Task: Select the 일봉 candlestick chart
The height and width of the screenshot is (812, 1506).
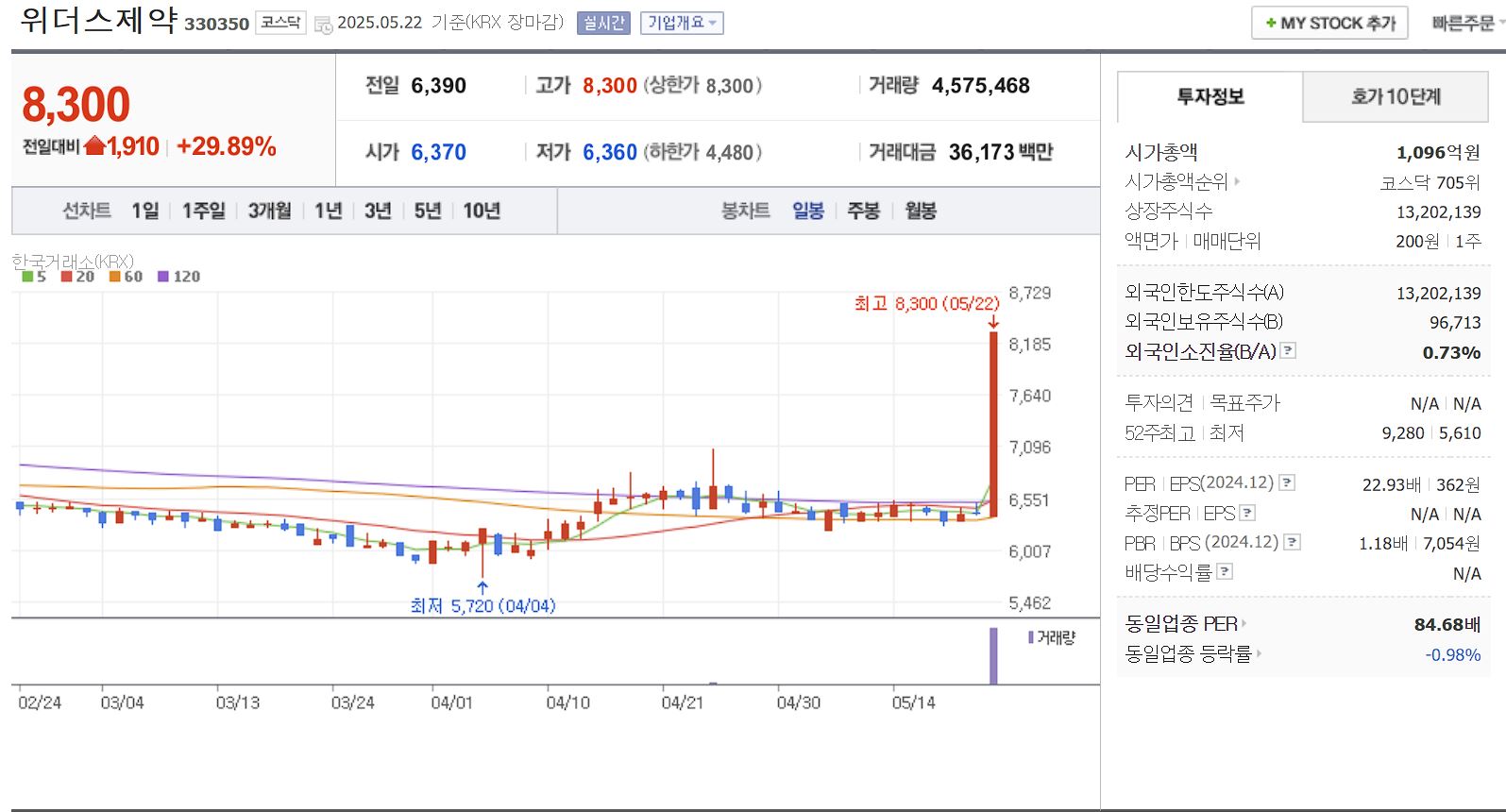Action: point(808,211)
